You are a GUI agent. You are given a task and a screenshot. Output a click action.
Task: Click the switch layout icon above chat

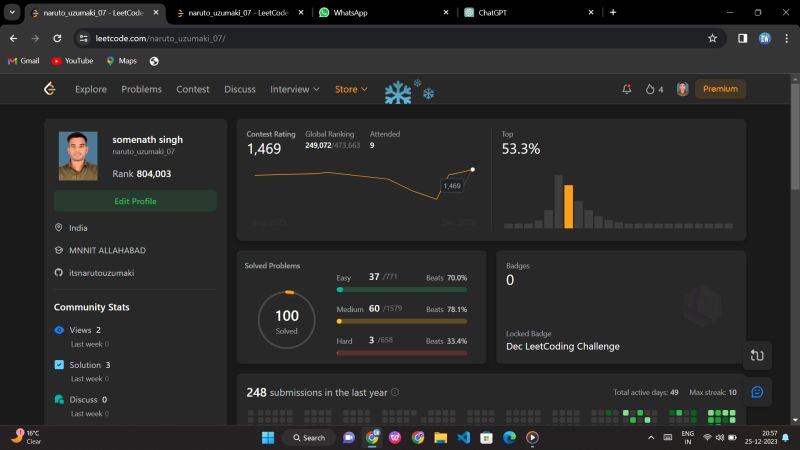point(757,355)
